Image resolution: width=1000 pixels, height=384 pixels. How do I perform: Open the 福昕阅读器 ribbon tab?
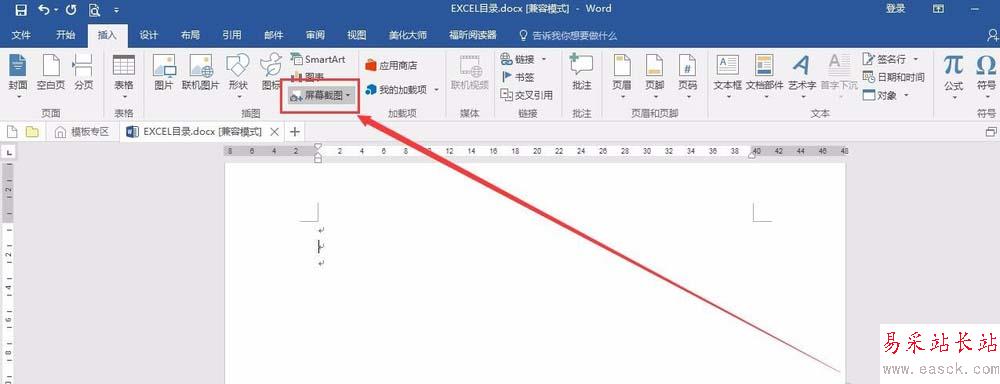[472, 35]
